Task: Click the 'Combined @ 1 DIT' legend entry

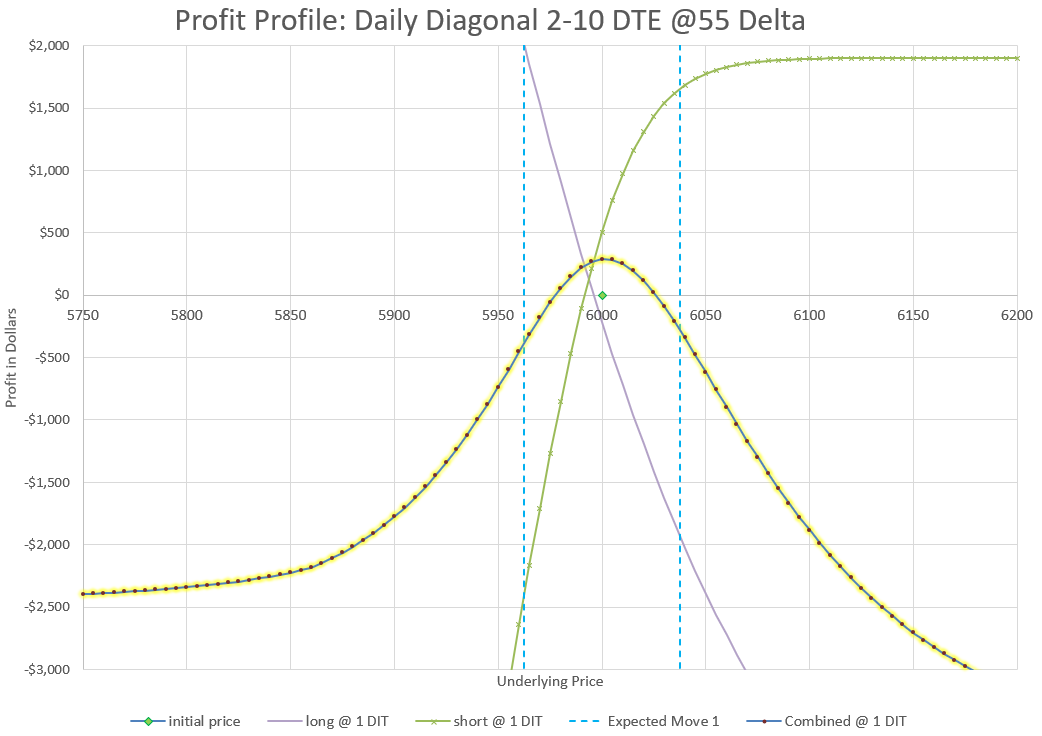Action: click(826, 721)
